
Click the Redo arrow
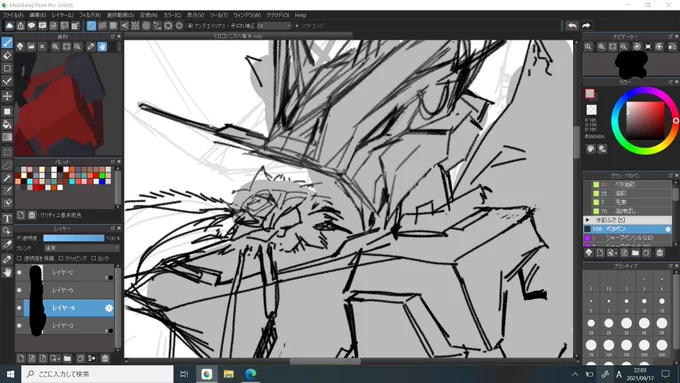[586, 26]
